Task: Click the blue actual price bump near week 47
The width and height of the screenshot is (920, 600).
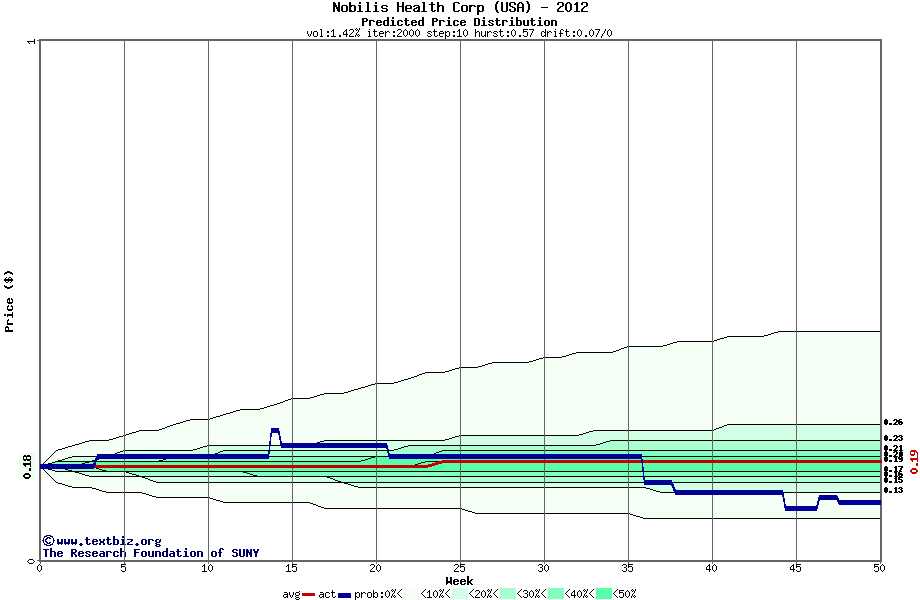Action: pyautogui.click(x=828, y=497)
